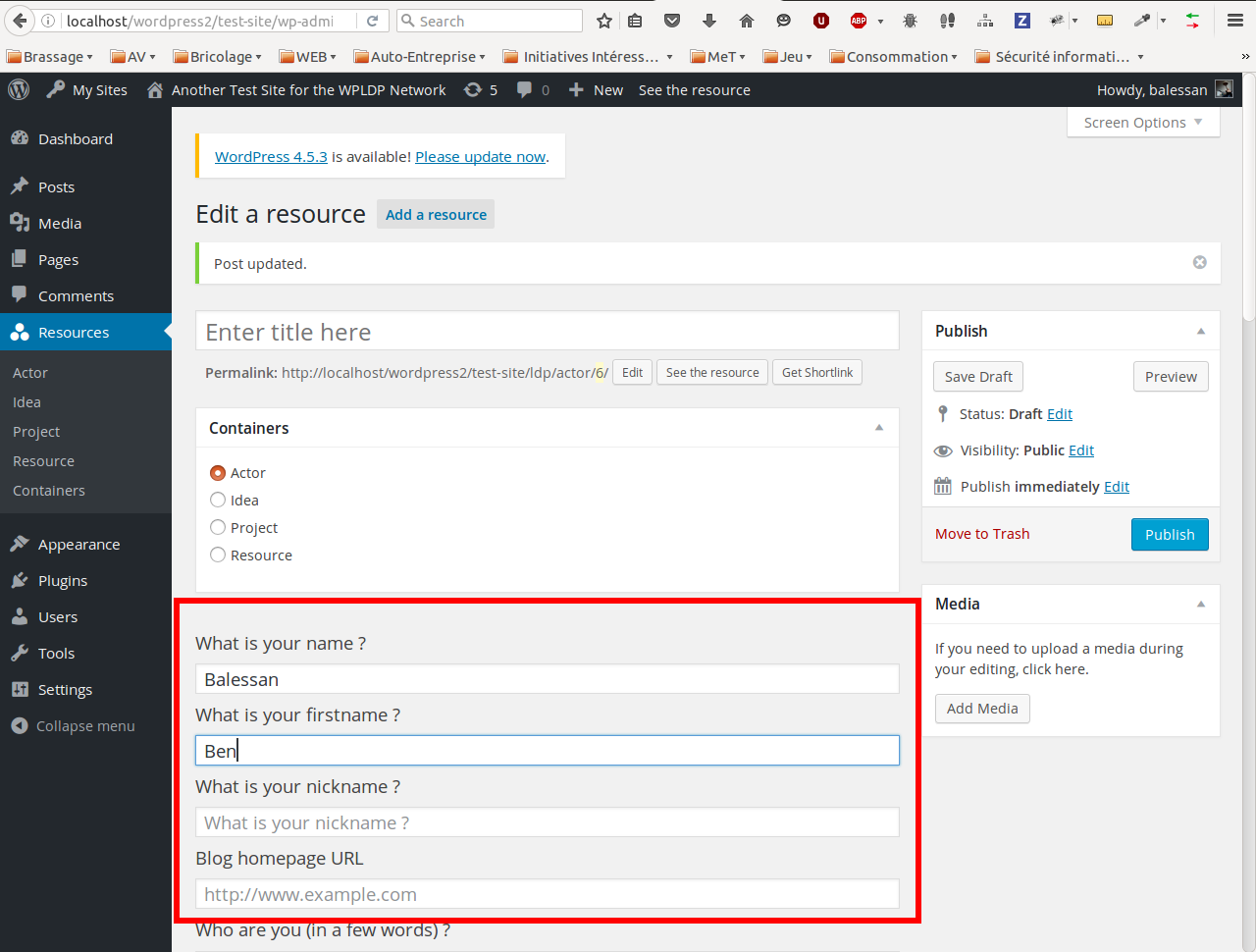Open the browser hamburger menu
This screenshot has width=1256, height=952.
[x=1235, y=21]
